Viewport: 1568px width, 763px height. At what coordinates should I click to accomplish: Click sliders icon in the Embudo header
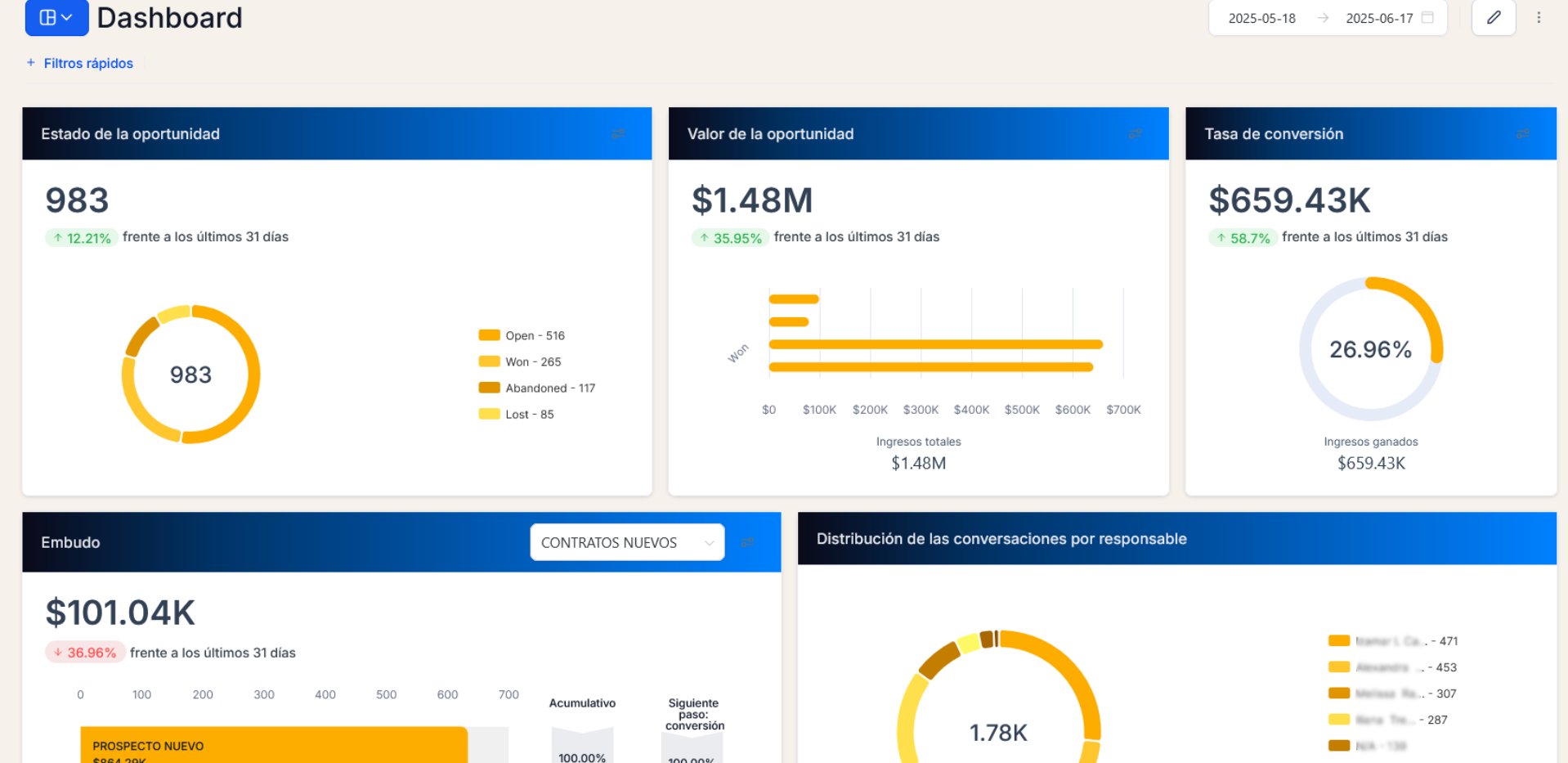pos(747,542)
